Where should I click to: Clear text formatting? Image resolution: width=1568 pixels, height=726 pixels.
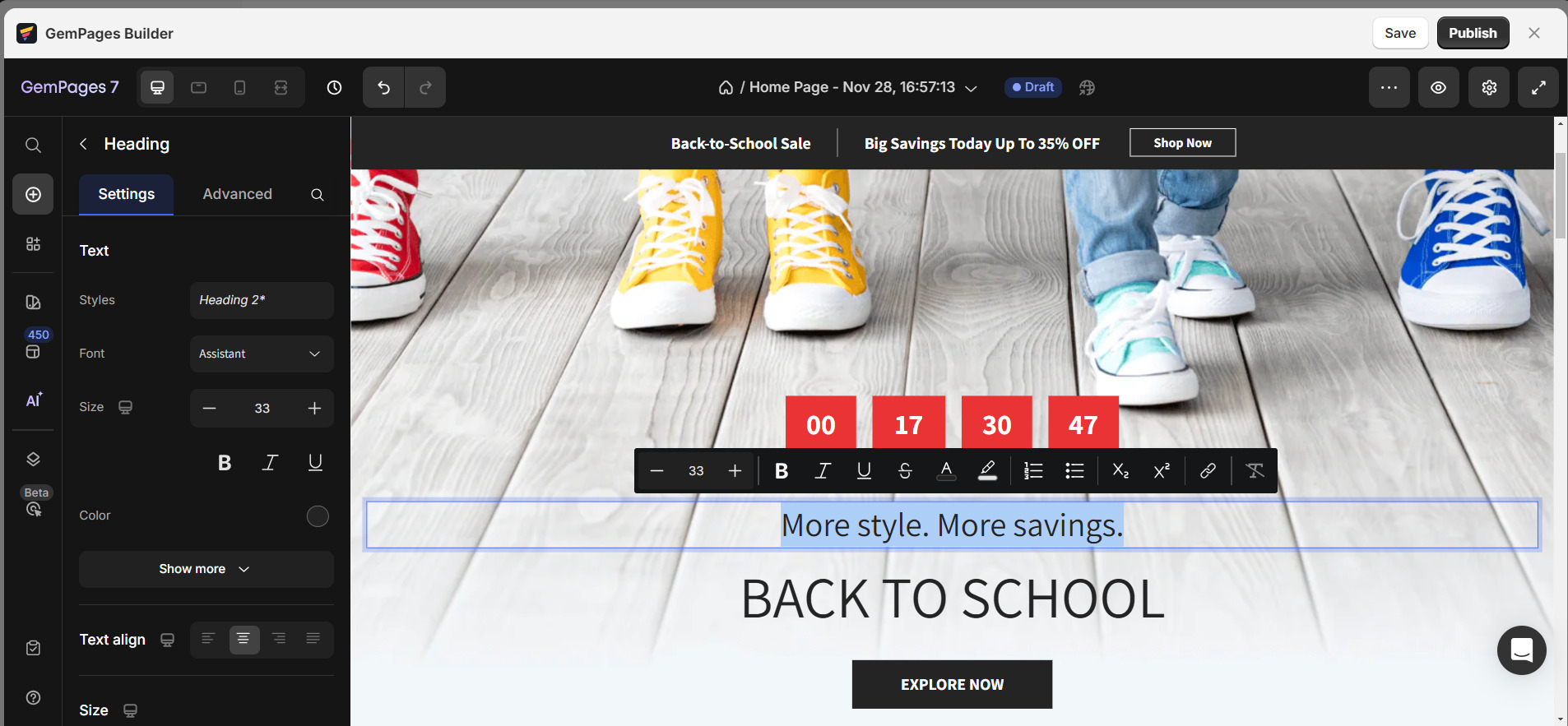(1255, 470)
